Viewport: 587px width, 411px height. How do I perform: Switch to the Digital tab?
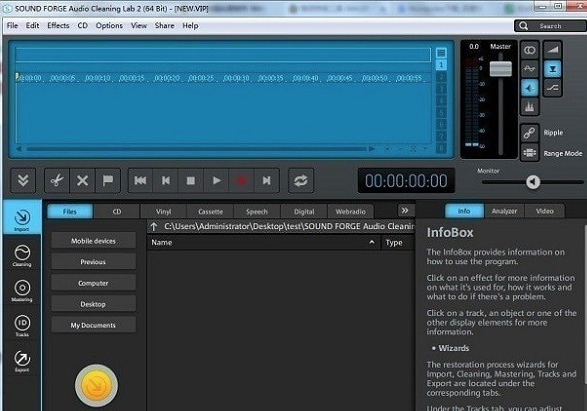coord(304,211)
